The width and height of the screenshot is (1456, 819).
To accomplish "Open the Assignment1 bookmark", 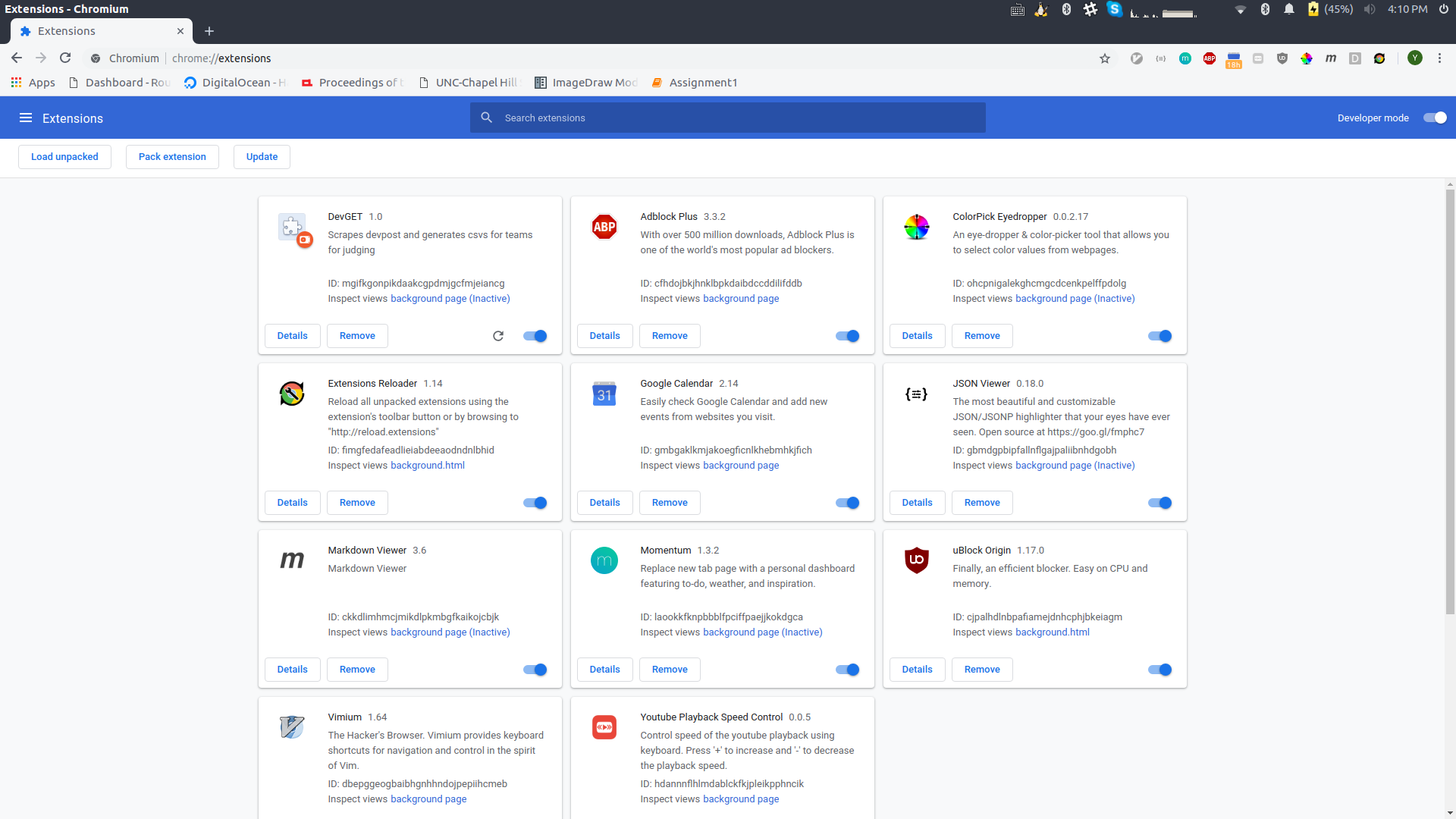I will (x=695, y=83).
